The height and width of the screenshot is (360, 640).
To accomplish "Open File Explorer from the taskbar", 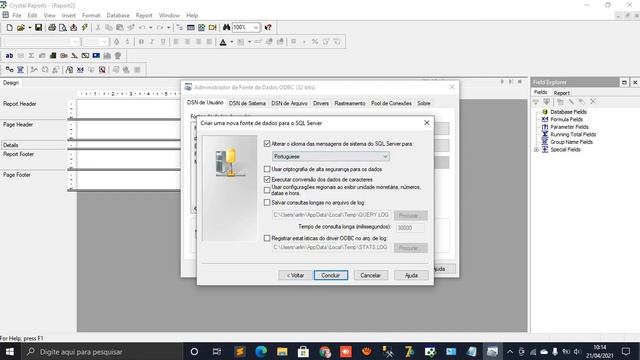I will [282, 351].
